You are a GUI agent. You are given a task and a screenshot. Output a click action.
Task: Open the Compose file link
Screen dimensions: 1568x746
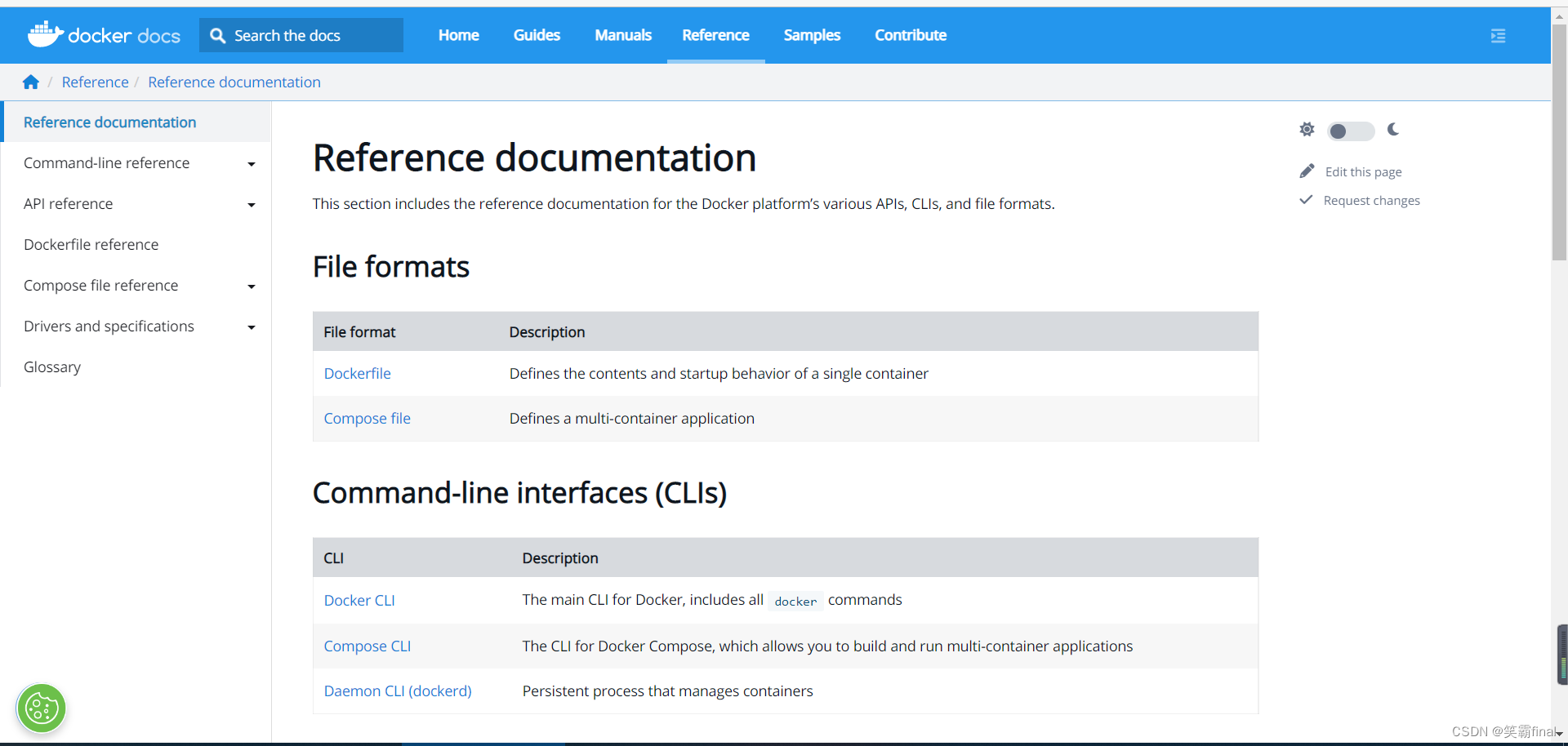click(367, 418)
